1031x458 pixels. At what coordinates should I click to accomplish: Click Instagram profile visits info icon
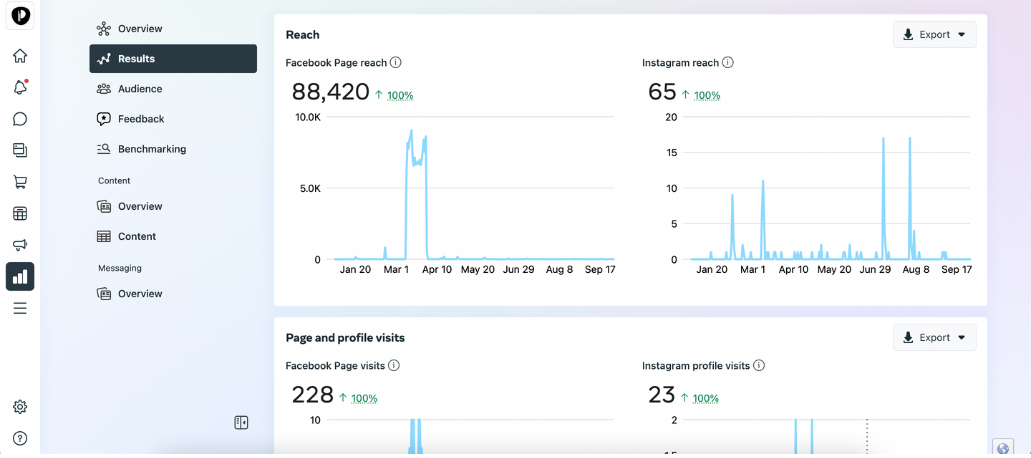point(759,365)
